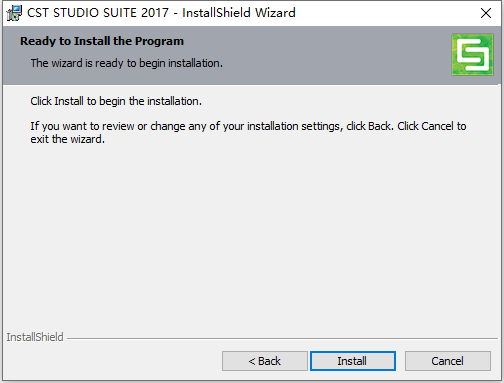This screenshot has width=504, height=383.
Task: Click the exit the wizard text line
Action: click(68, 139)
